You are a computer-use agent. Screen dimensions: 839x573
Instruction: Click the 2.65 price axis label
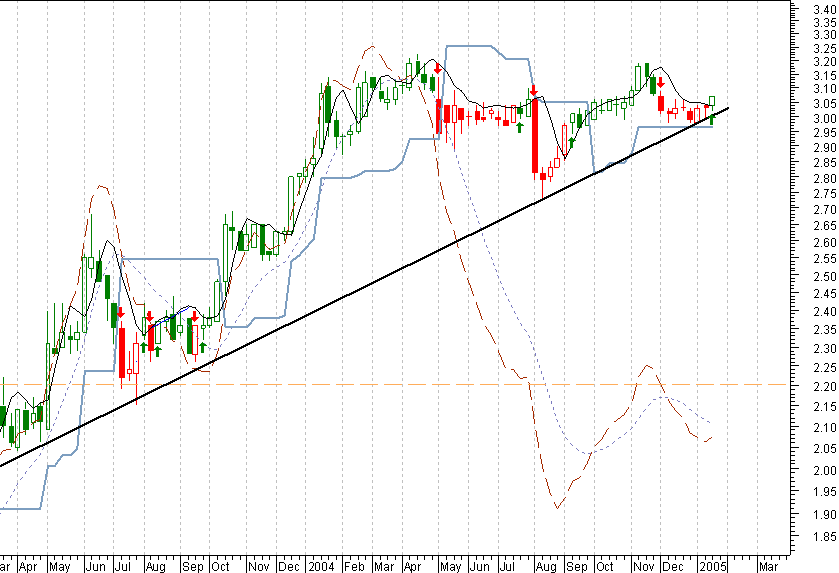pyautogui.click(x=825, y=226)
